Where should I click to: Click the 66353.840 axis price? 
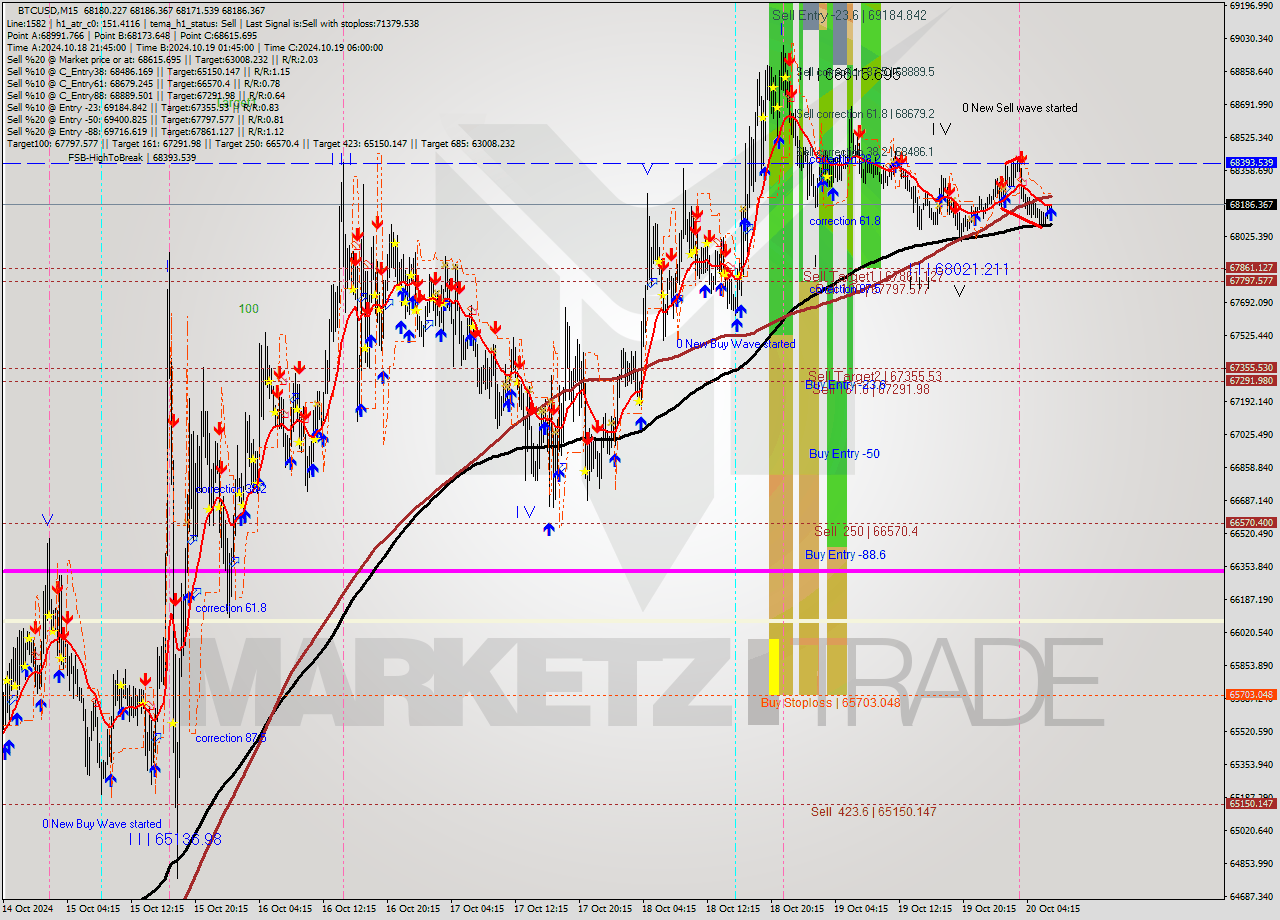[1250, 566]
